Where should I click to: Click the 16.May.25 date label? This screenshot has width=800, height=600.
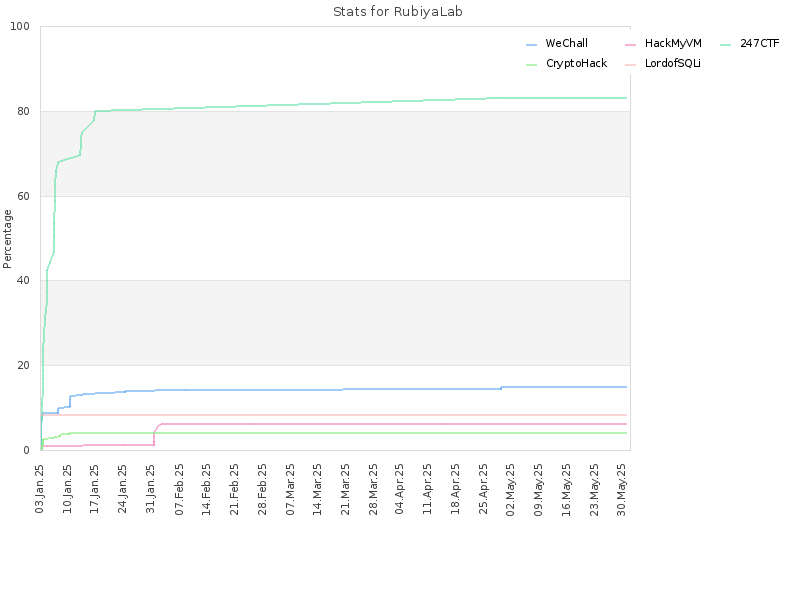coord(567,490)
